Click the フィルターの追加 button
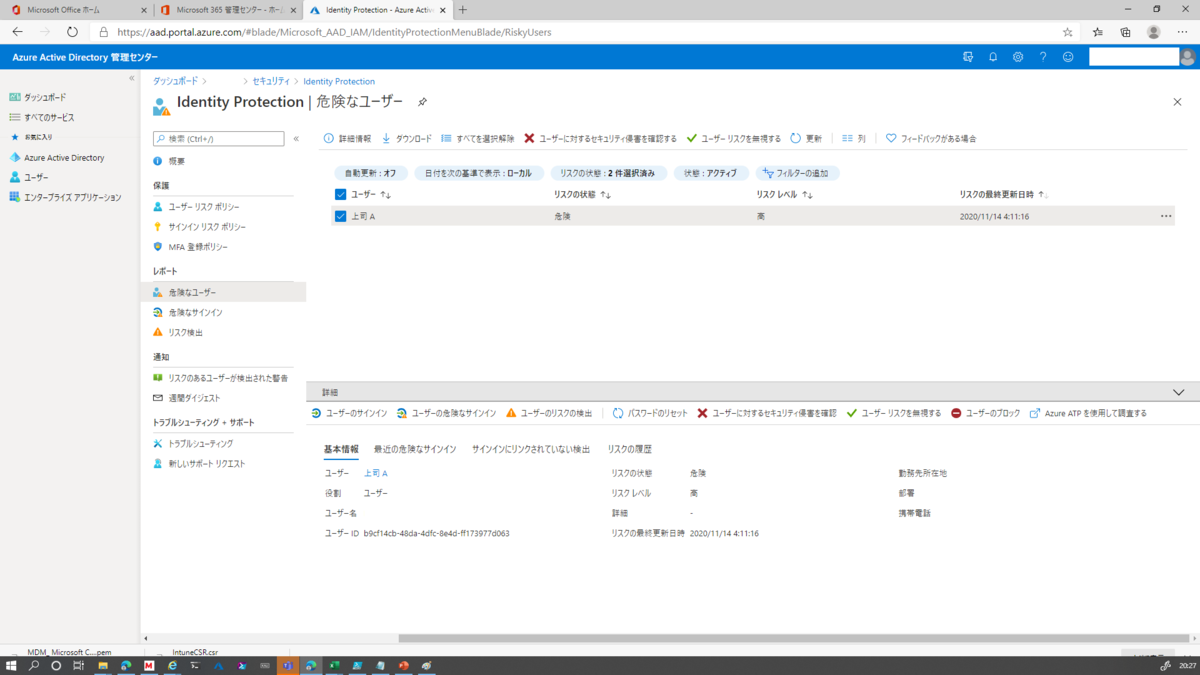This screenshot has width=1200, height=675. click(798, 173)
